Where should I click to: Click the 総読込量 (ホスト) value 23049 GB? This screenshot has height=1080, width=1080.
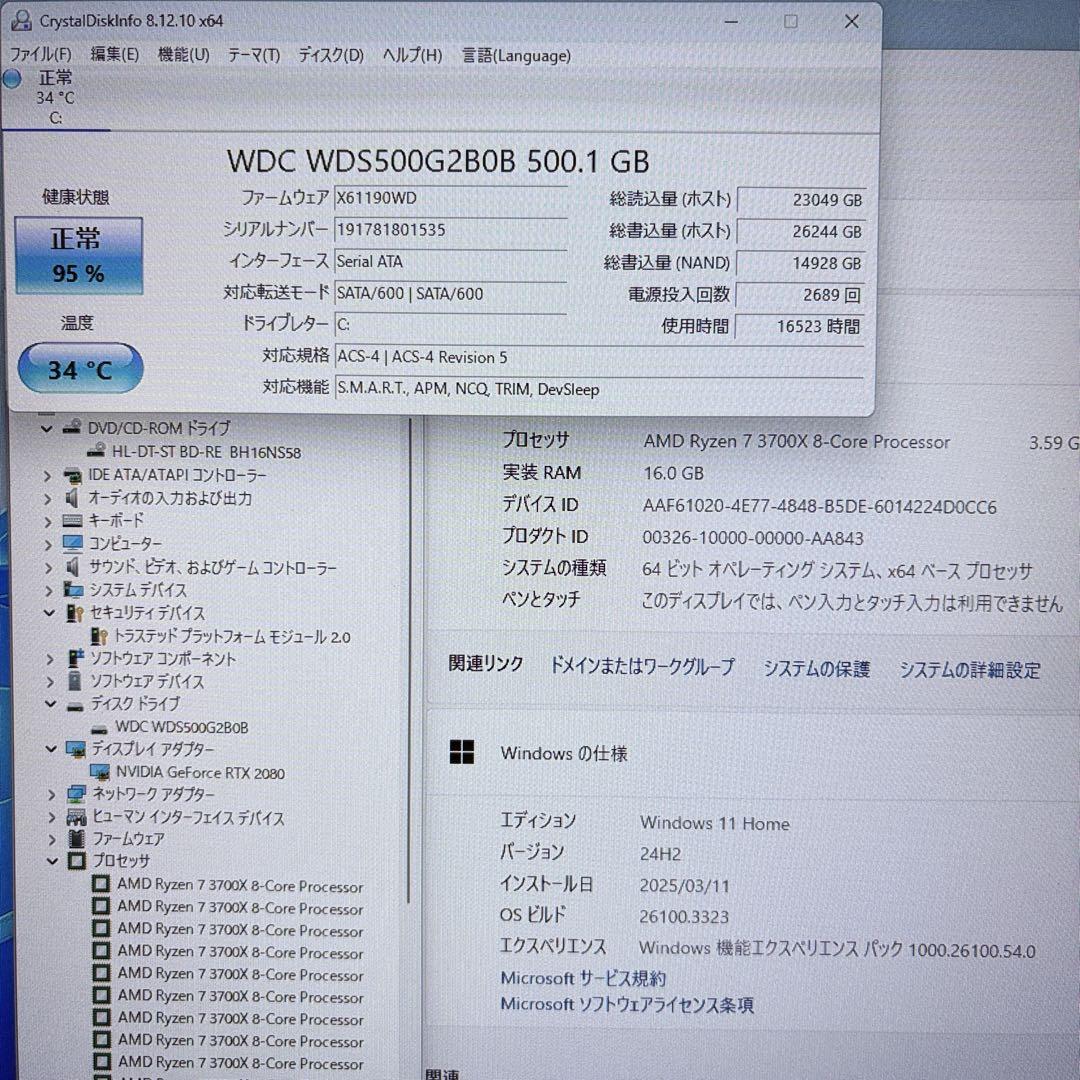(801, 200)
